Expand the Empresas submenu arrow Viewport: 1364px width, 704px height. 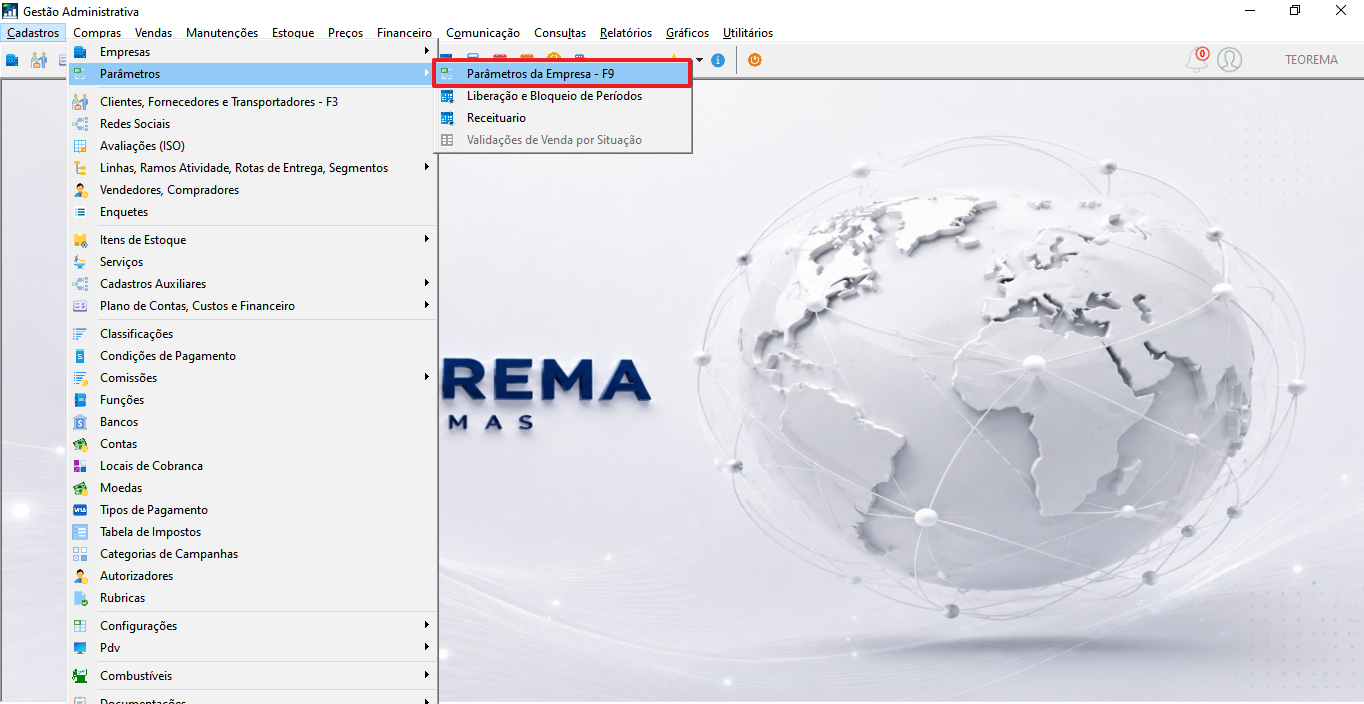tap(427, 51)
